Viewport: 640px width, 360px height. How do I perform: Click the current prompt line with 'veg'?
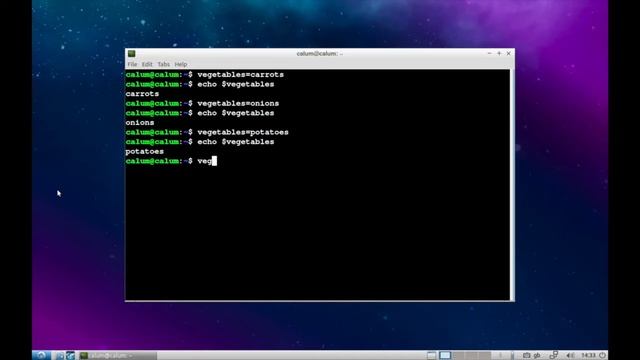pos(171,161)
